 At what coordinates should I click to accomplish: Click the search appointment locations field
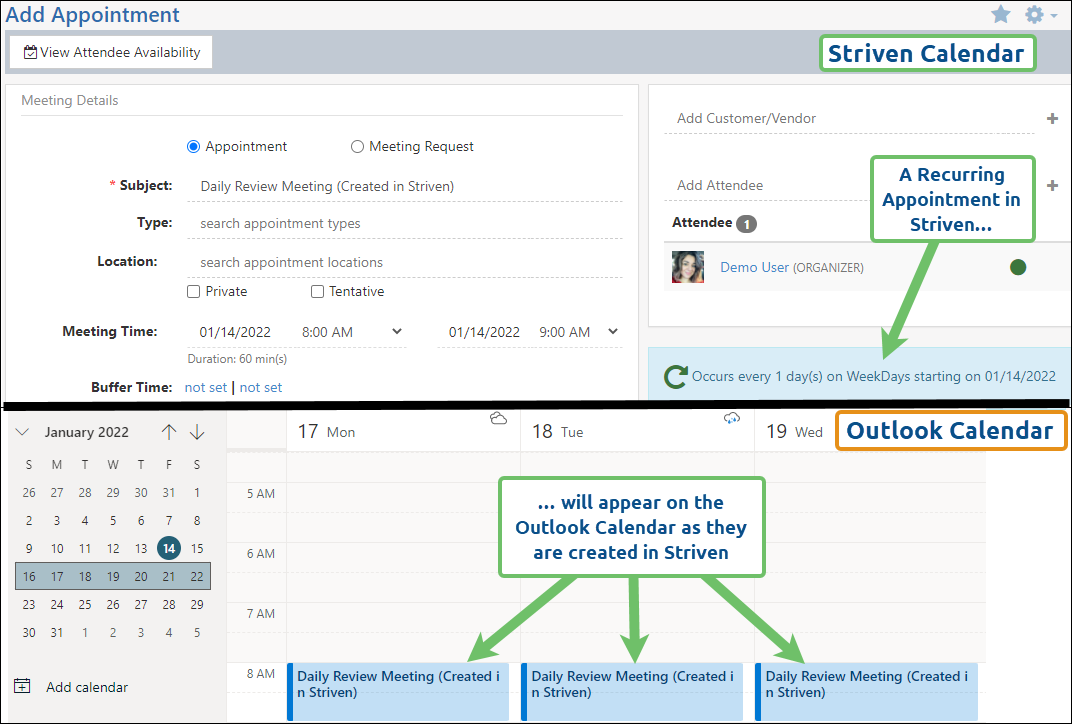[x=405, y=263]
